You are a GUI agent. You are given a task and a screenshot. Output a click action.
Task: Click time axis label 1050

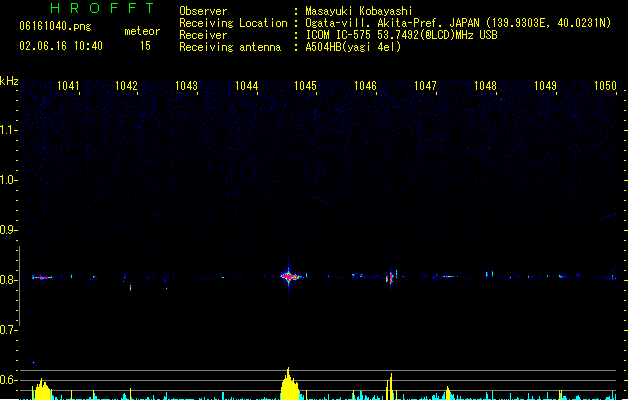click(x=605, y=86)
